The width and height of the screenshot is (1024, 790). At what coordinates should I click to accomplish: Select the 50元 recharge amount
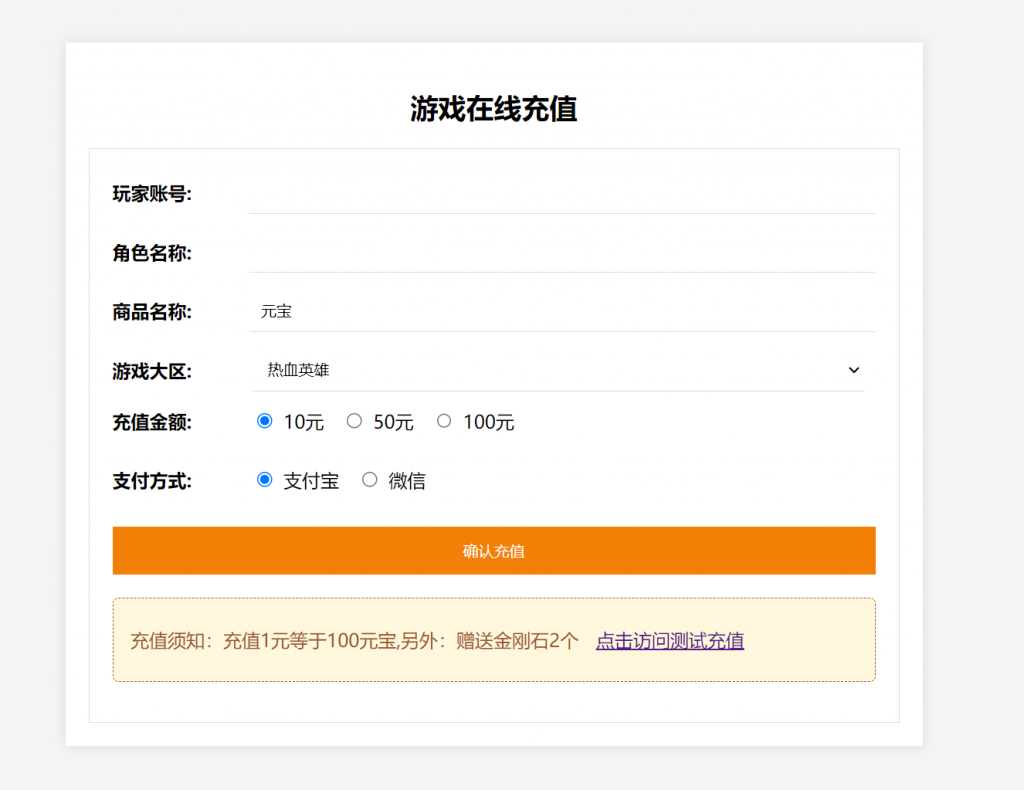(354, 421)
